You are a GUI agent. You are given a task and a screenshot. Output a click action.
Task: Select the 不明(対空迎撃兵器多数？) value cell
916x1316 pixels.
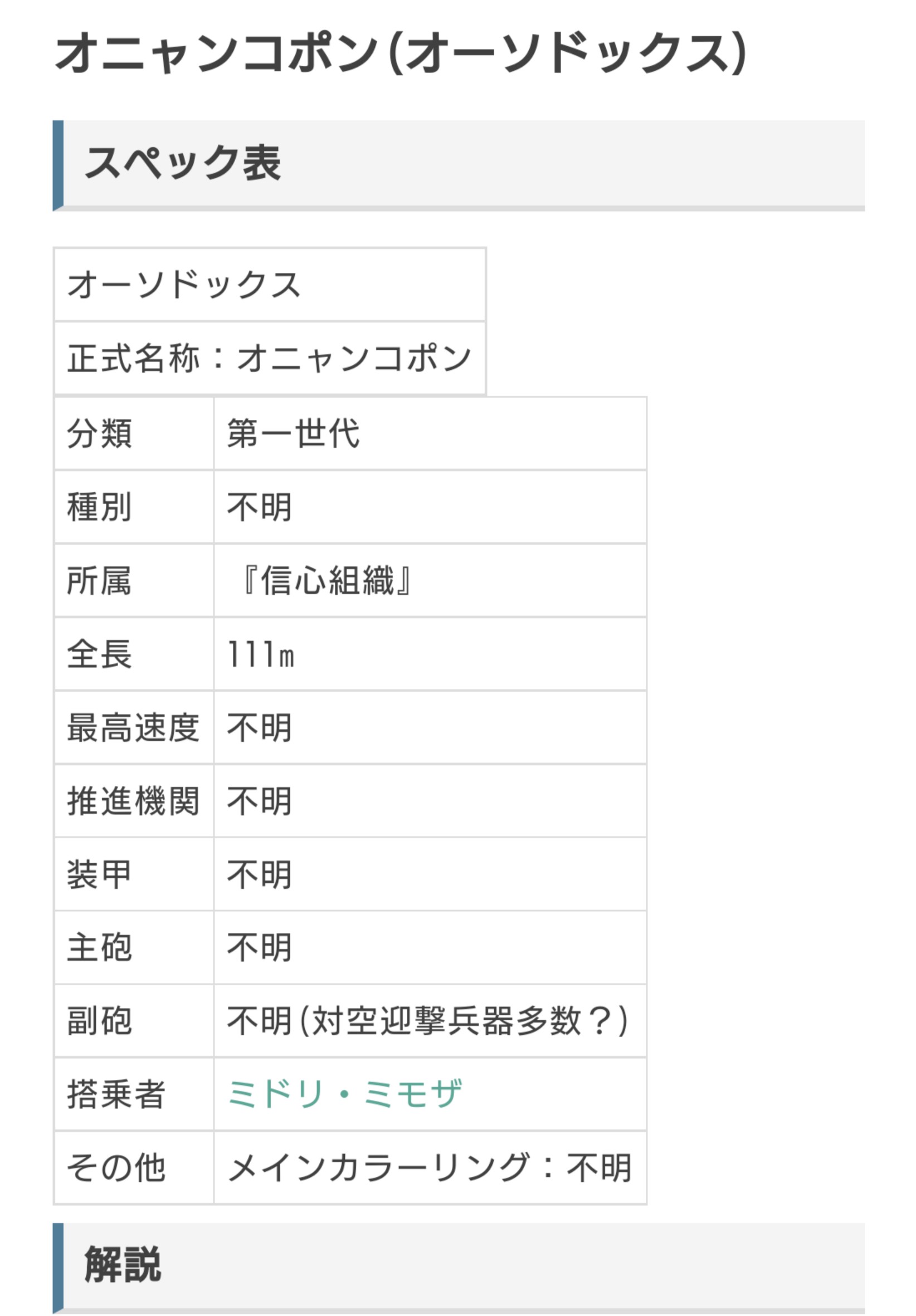pyautogui.click(x=430, y=1021)
